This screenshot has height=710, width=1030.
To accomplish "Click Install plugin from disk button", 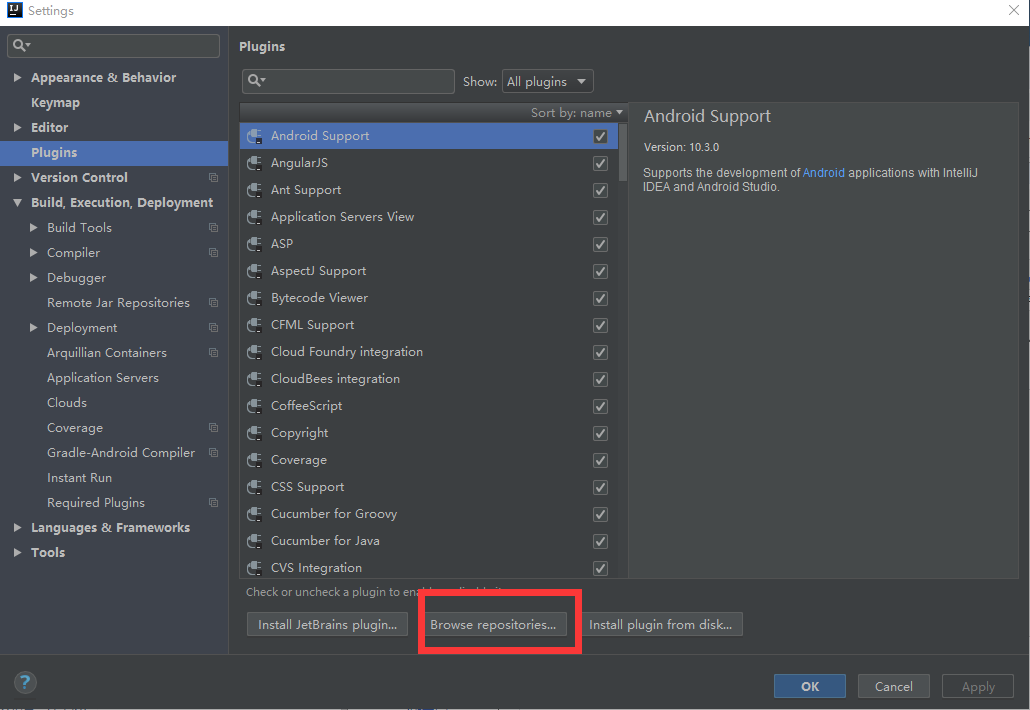I will [x=660, y=625].
